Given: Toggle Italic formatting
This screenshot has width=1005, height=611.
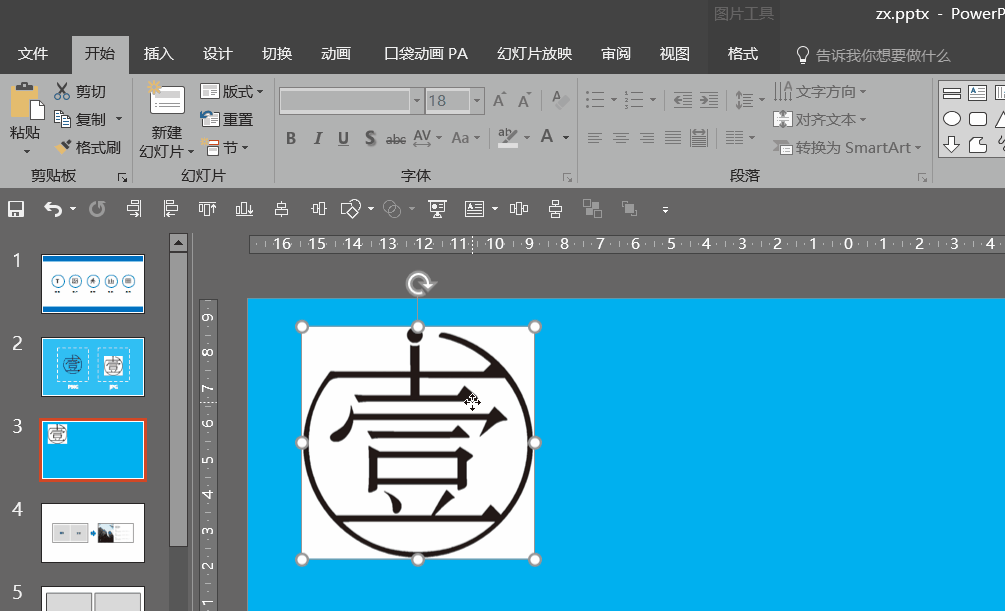Looking at the screenshot, I should (317, 138).
